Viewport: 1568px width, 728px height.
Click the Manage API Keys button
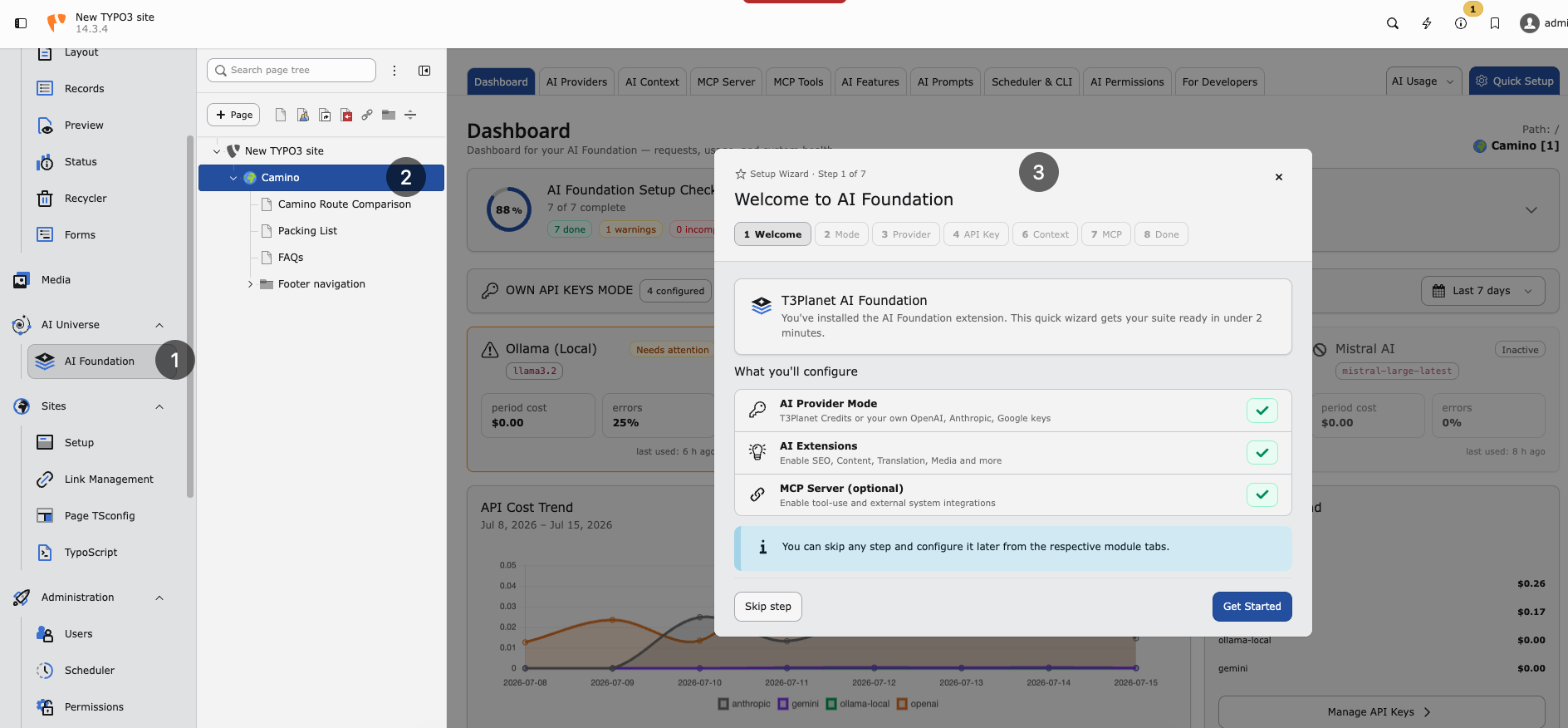(1381, 712)
